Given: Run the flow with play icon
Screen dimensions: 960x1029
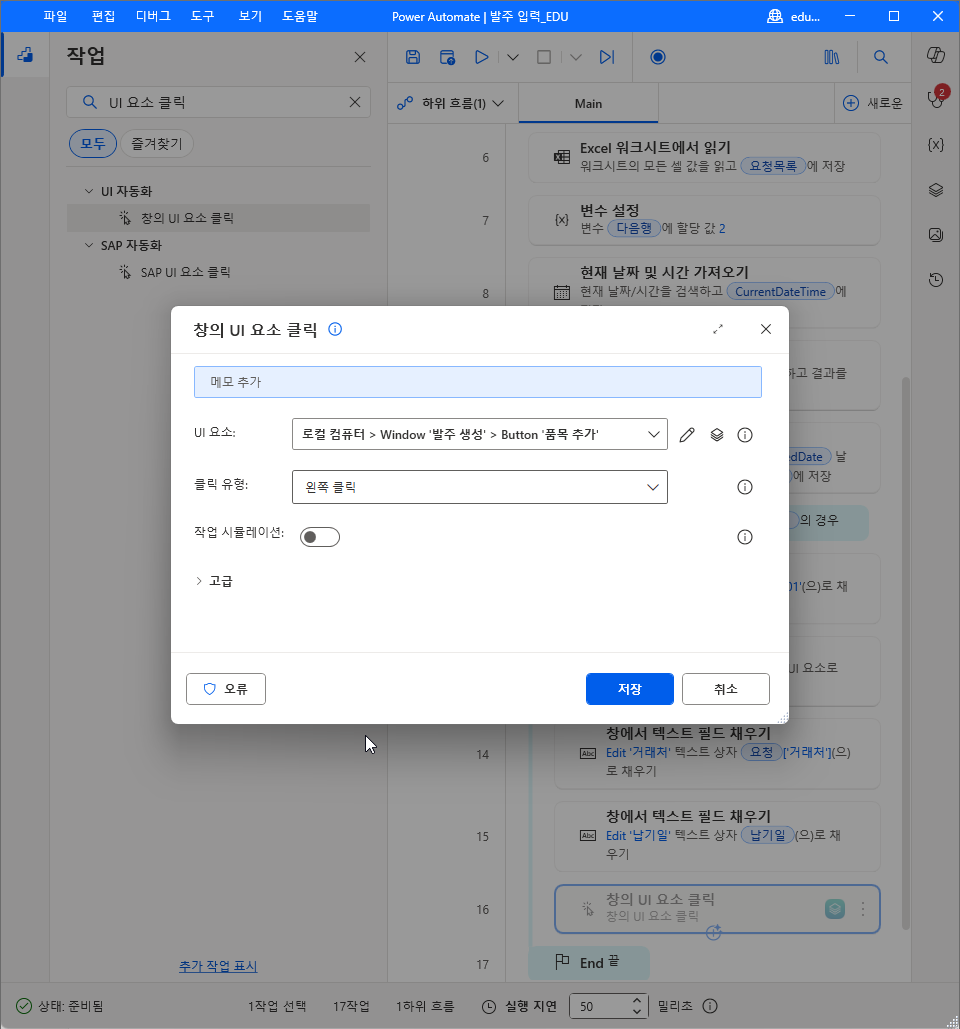Looking at the screenshot, I should coord(482,57).
